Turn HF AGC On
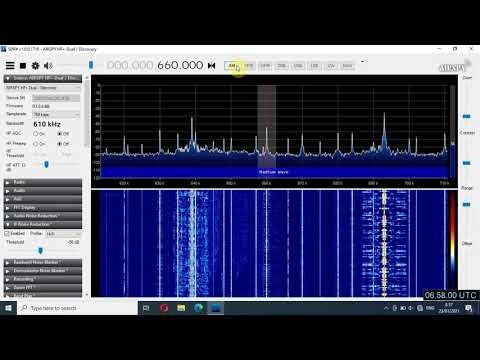The width and height of the screenshot is (480, 360). [36, 134]
